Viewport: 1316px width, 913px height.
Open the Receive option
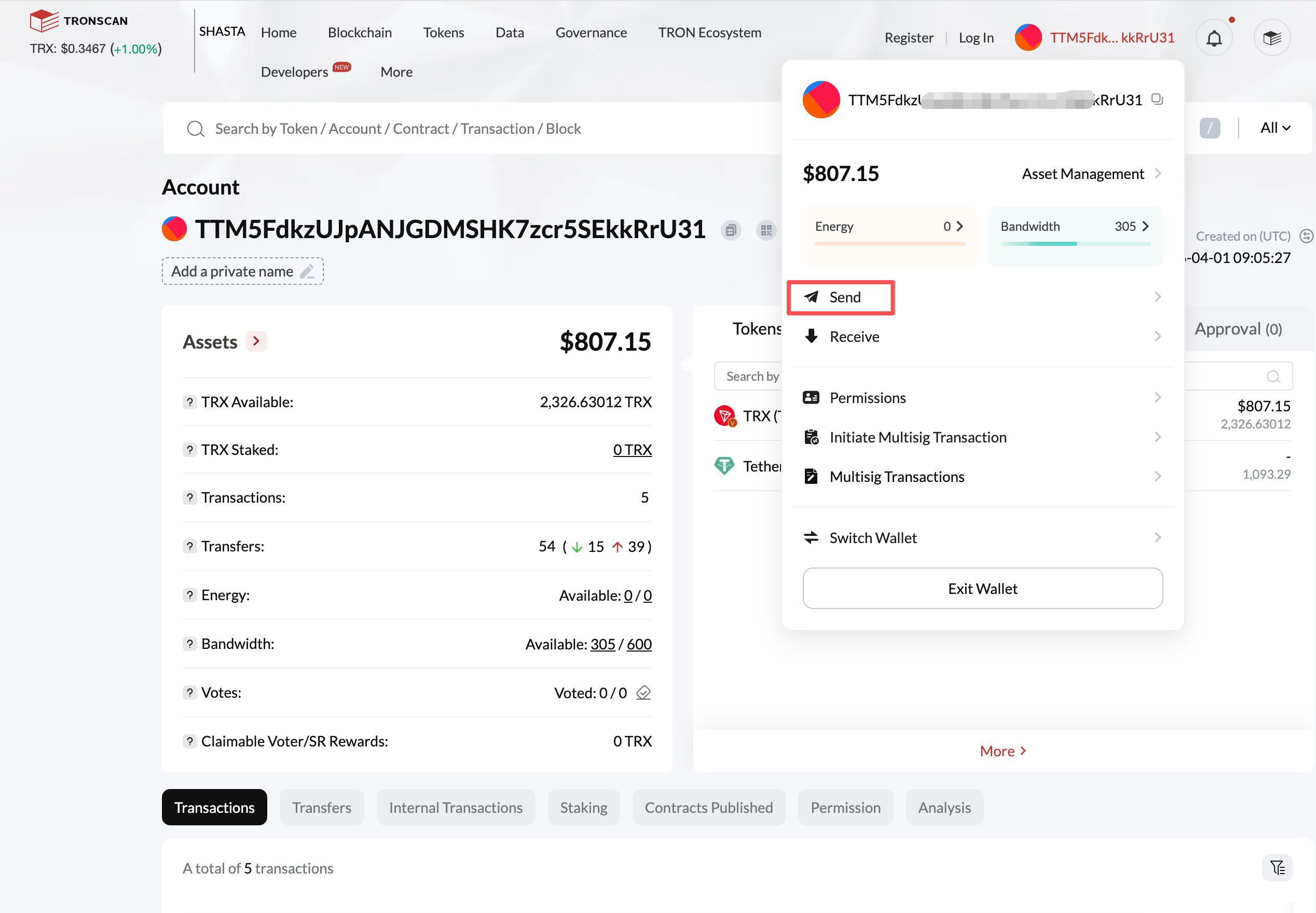point(982,336)
